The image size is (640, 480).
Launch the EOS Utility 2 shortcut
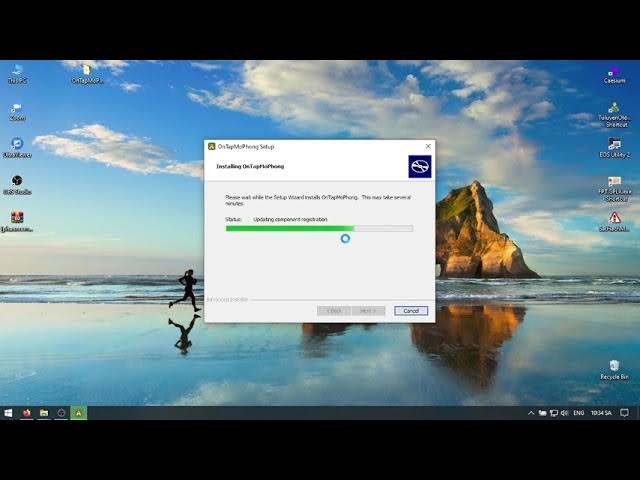click(614, 145)
